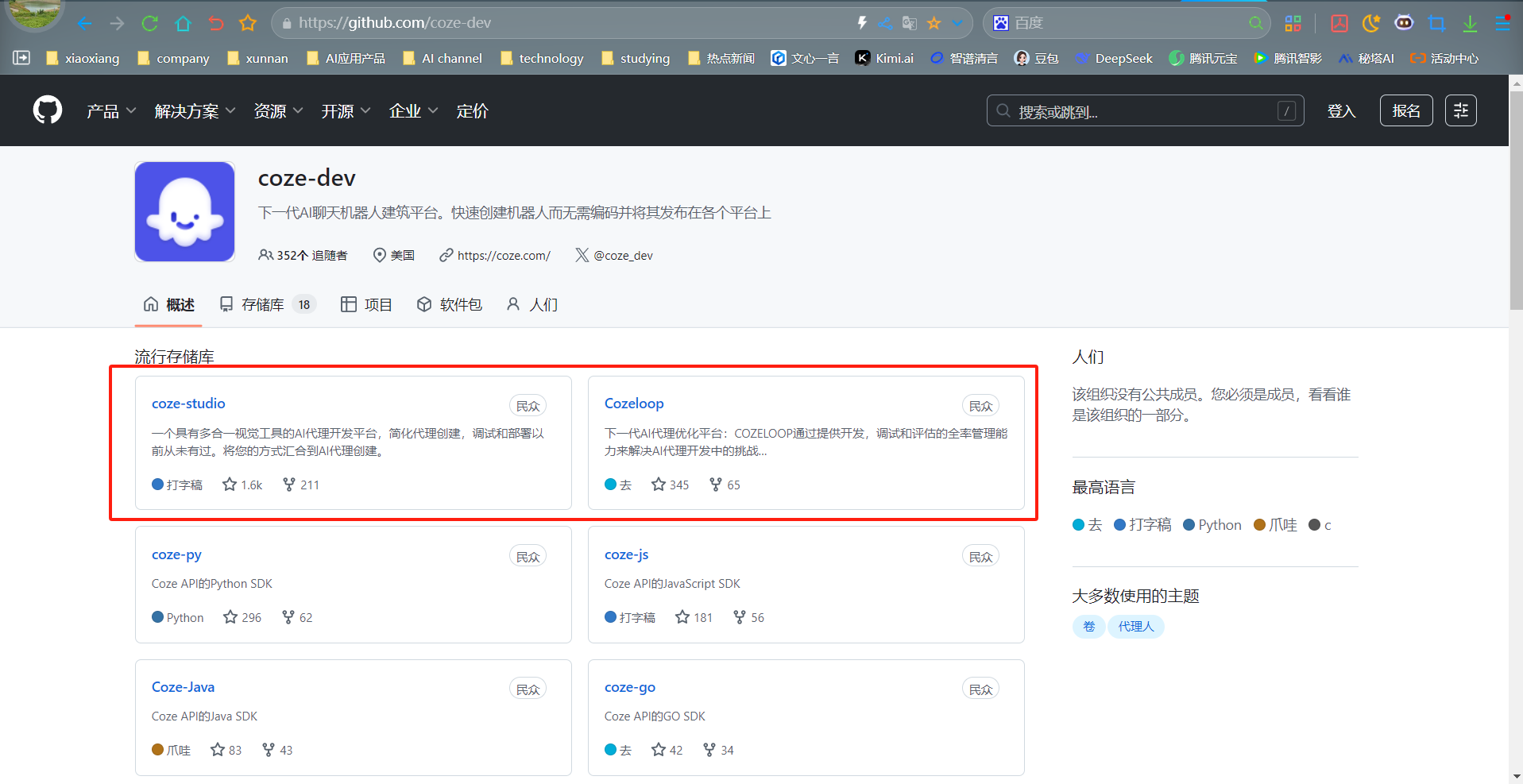Image resolution: width=1523 pixels, height=784 pixels.
Task: Open the Coze-Java repository
Action: 183,687
